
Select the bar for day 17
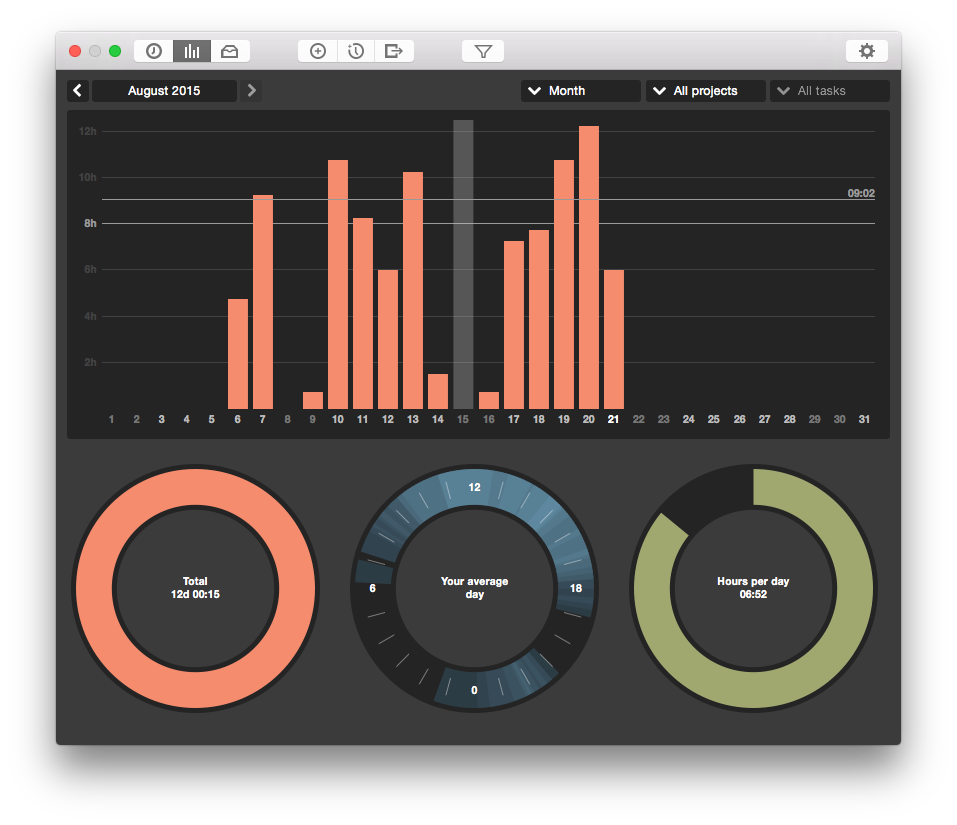click(x=514, y=325)
